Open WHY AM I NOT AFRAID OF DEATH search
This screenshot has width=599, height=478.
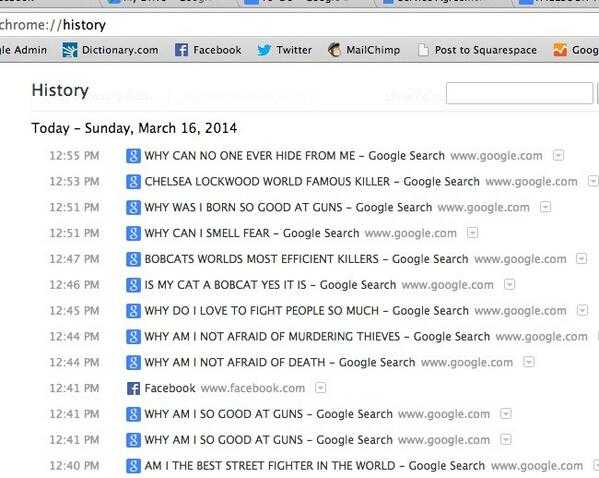280,362
